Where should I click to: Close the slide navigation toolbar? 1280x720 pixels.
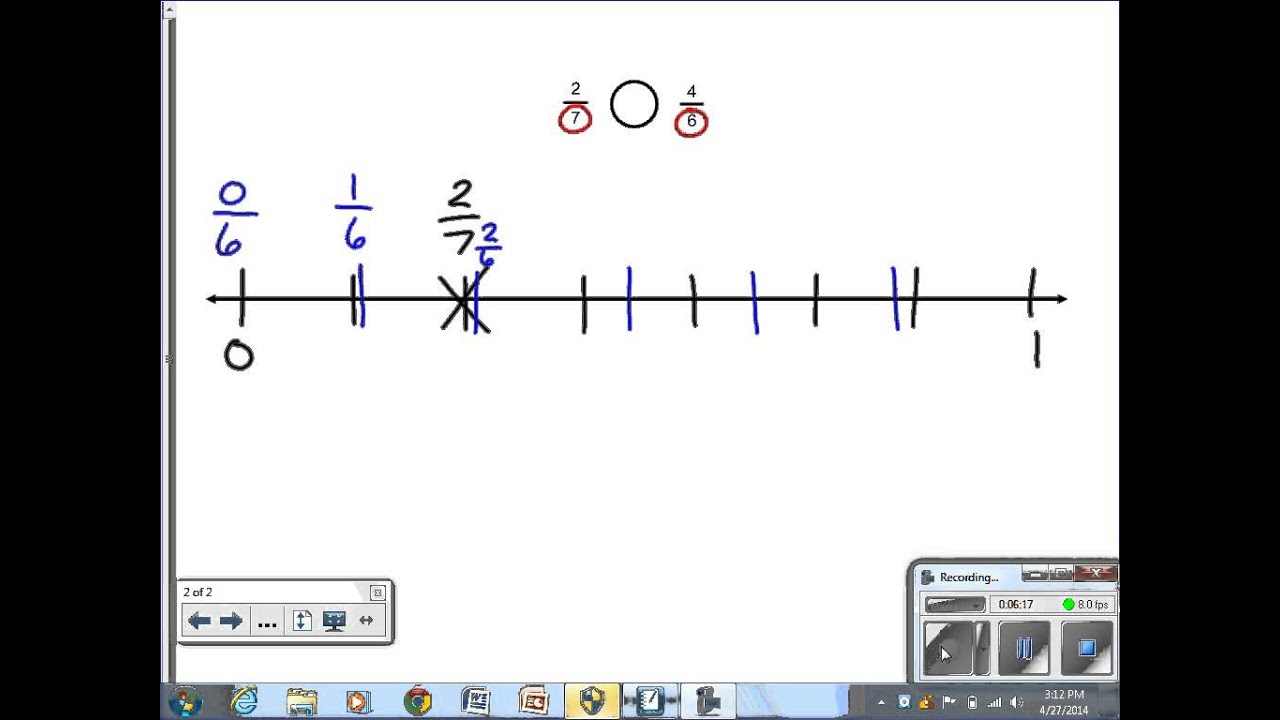[x=377, y=592]
